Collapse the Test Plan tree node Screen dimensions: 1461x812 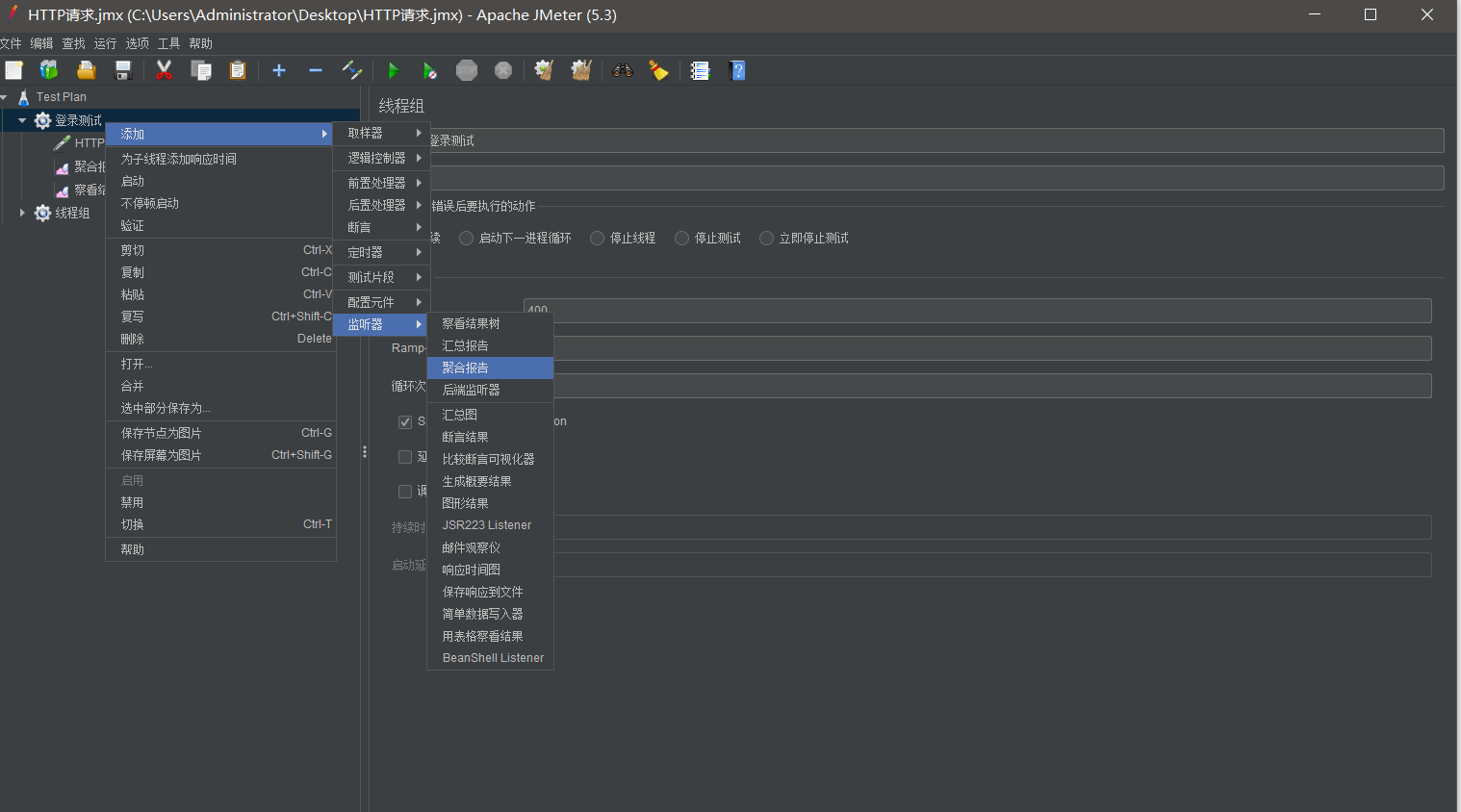coord(5,97)
